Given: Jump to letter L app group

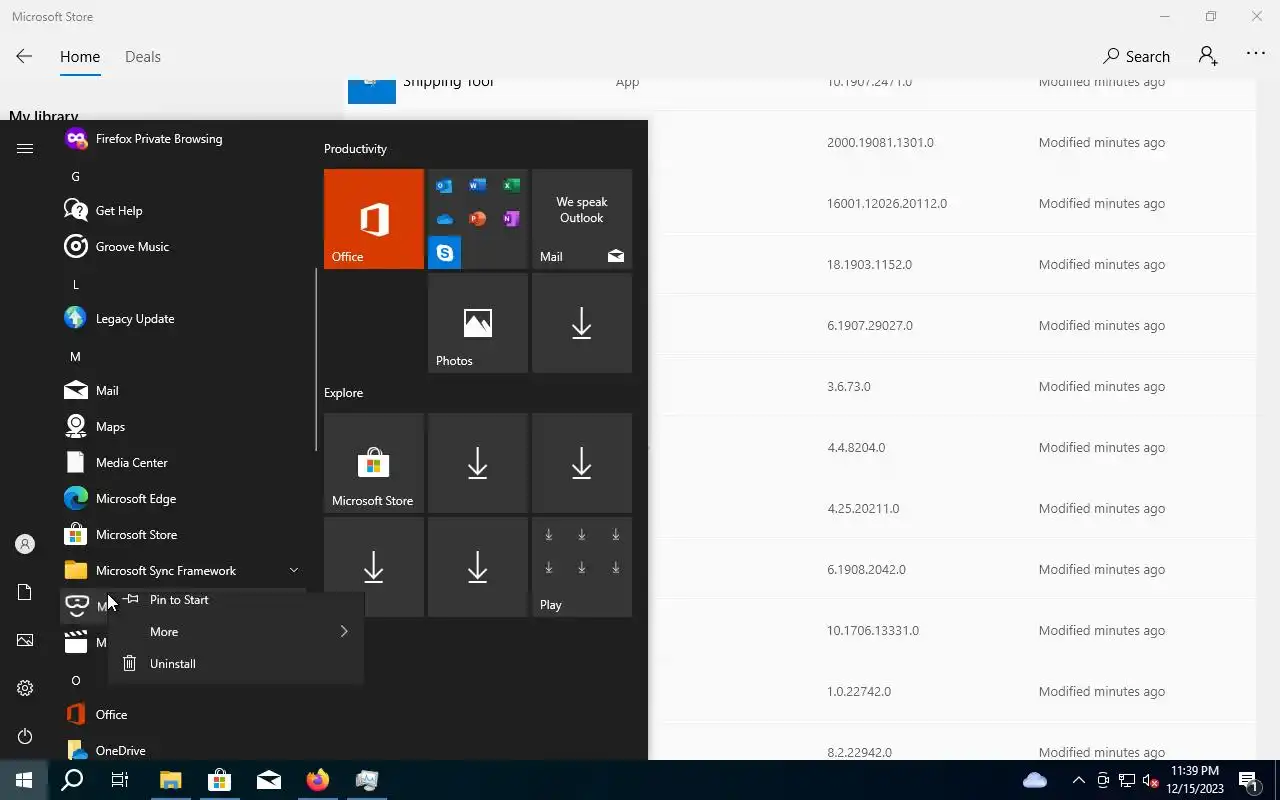Looking at the screenshot, I should 75,285.
